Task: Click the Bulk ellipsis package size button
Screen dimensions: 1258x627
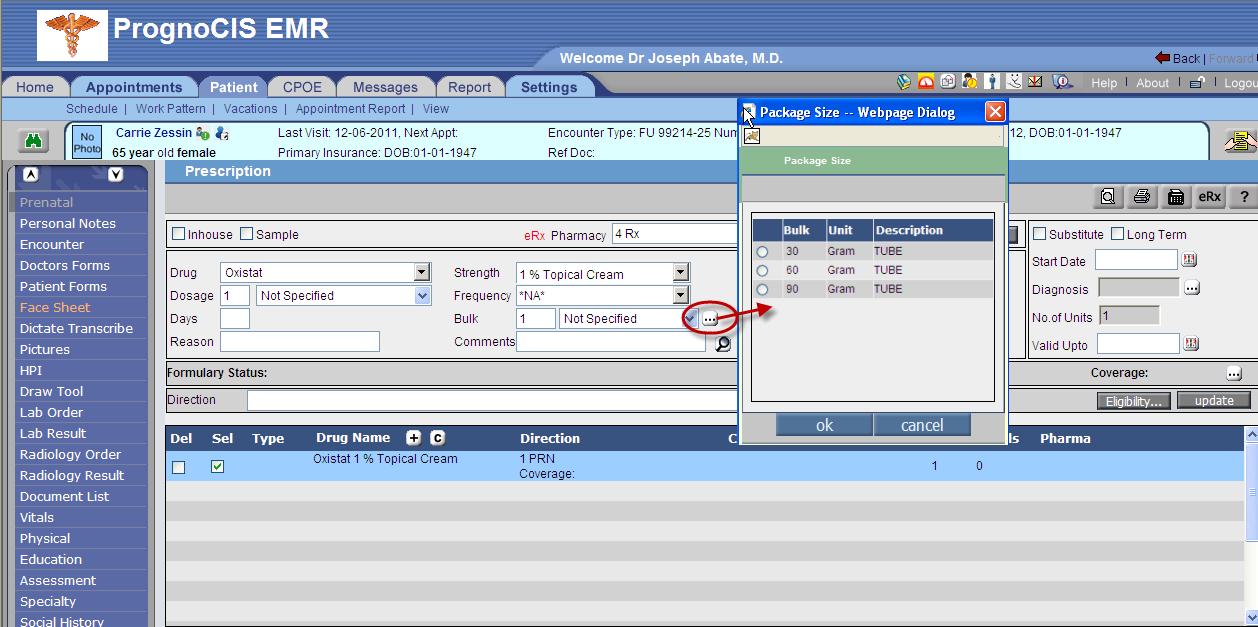Action: tap(710, 318)
